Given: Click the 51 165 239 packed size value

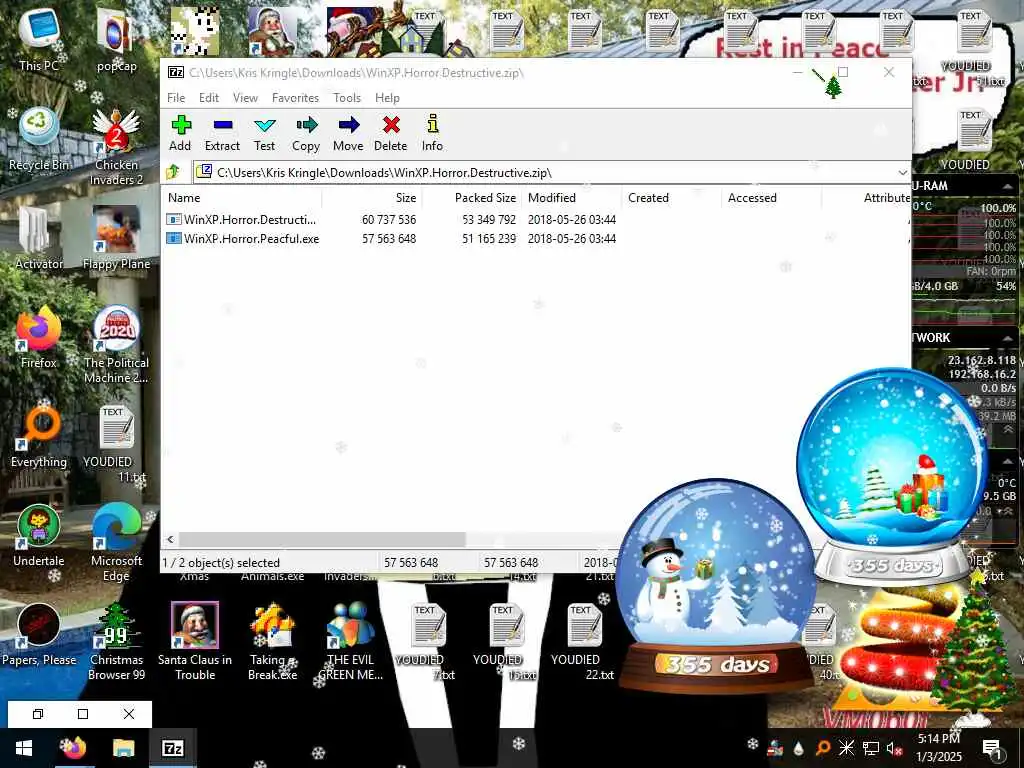Looking at the screenshot, I should [x=488, y=239].
